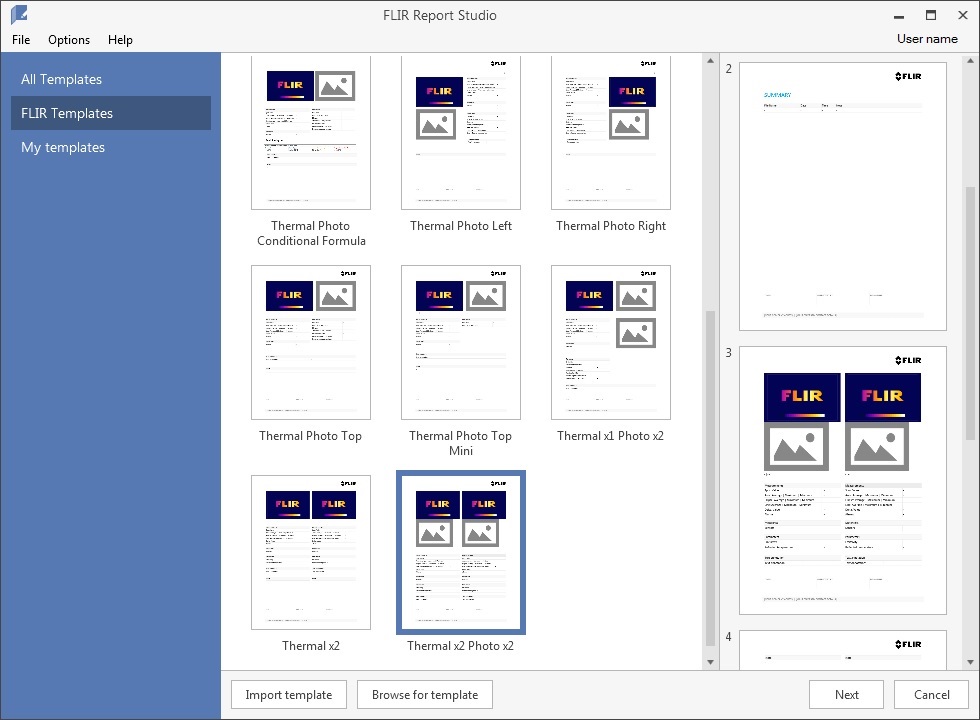
Task: Select the Thermal Photo Left template
Action: [x=460, y=133]
